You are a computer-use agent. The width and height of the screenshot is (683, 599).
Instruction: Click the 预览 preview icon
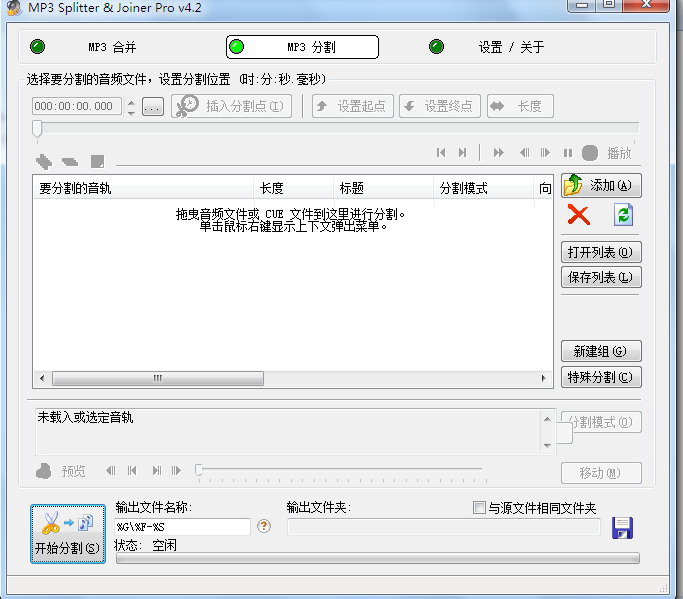click(x=44, y=471)
